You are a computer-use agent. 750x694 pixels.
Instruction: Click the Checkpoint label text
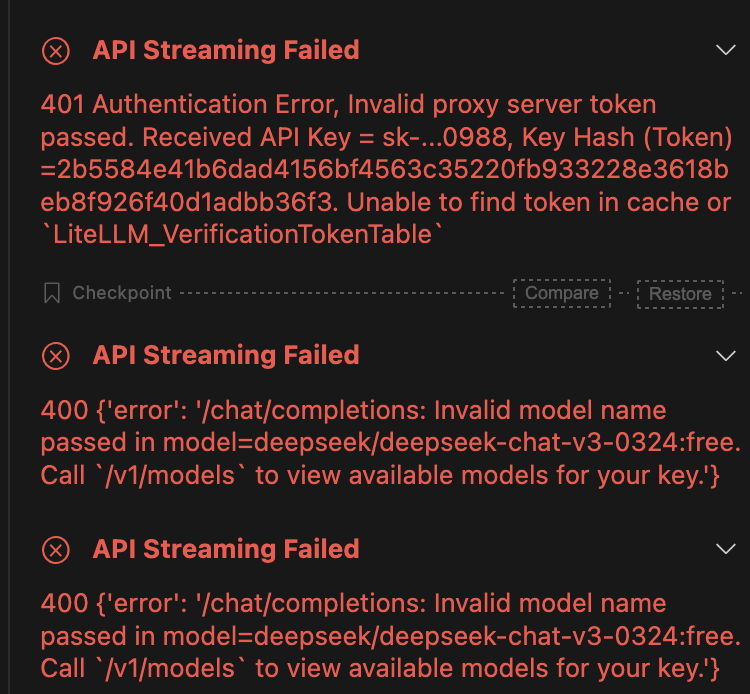tap(122, 293)
